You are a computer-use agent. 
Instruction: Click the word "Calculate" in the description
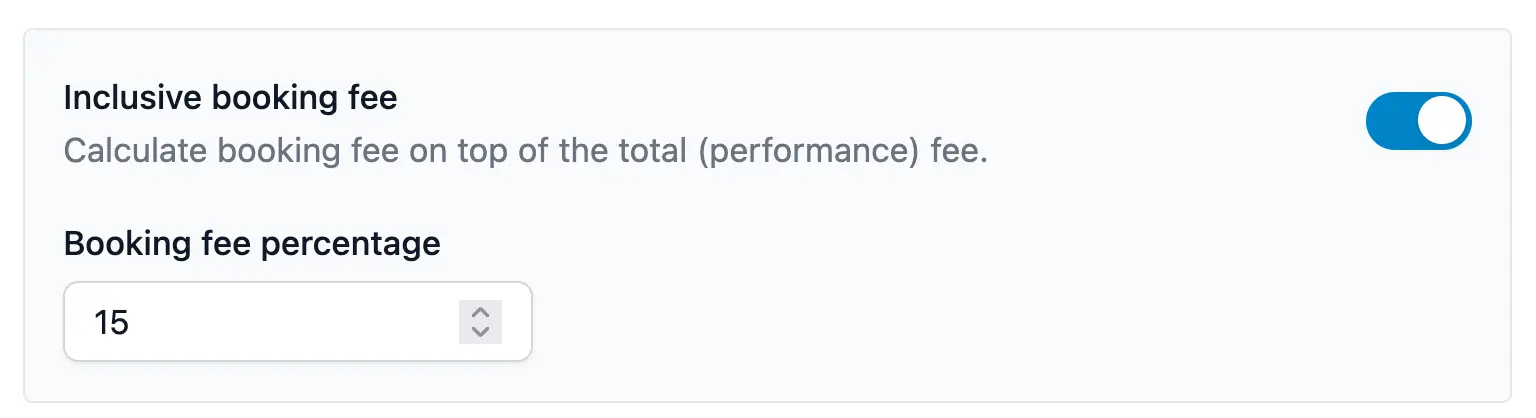(x=134, y=152)
